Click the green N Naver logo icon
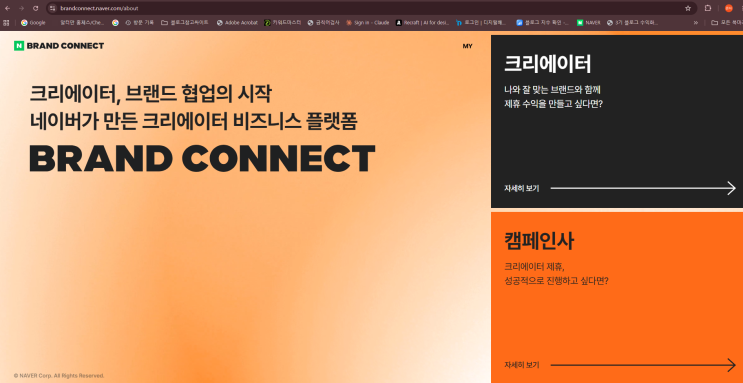This screenshot has height=383, width=743. coord(18,46)
